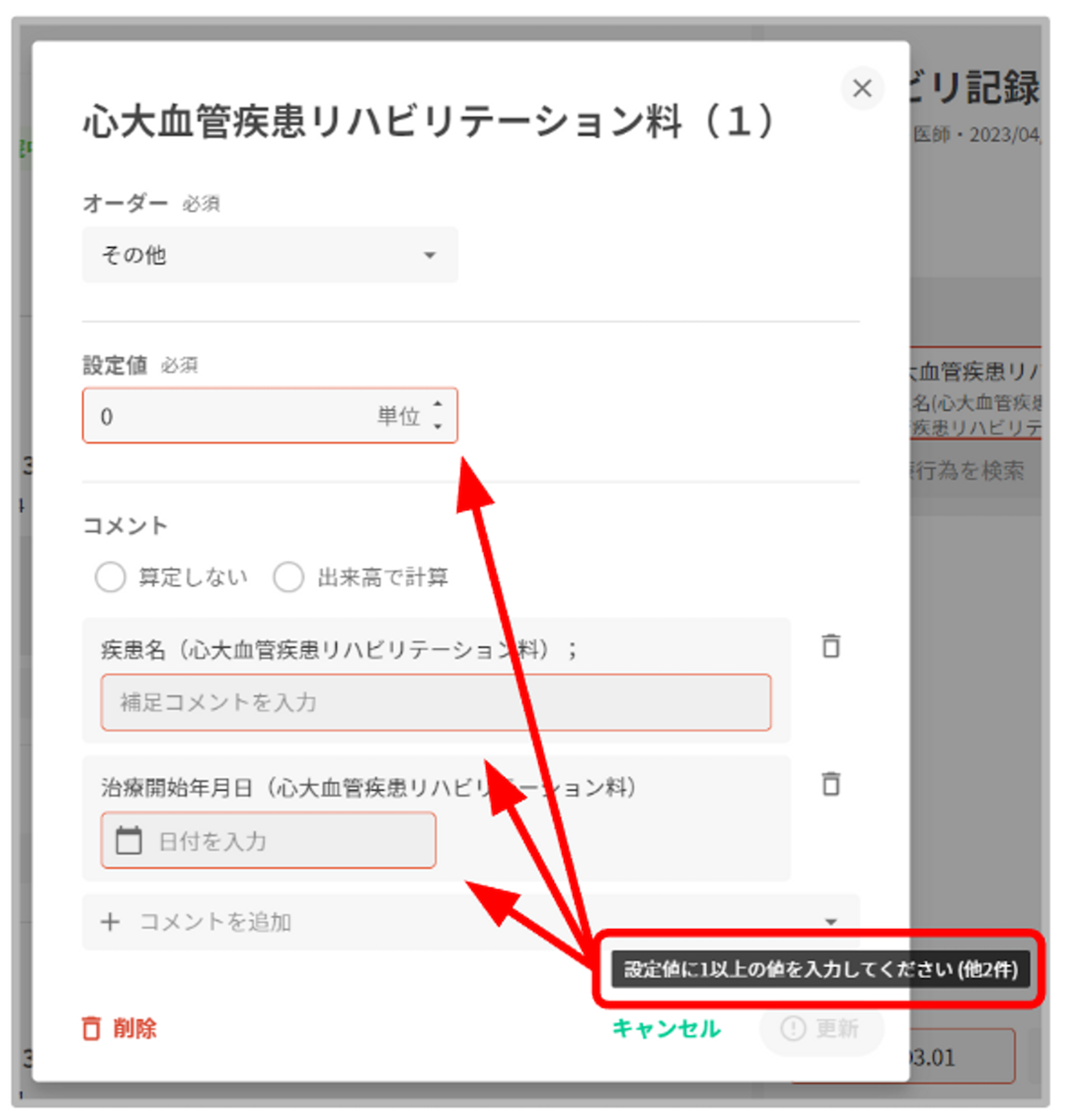1066x1120 pixels.
Task: Click the 設定値 error tooltip message
Action: [820, 970]
